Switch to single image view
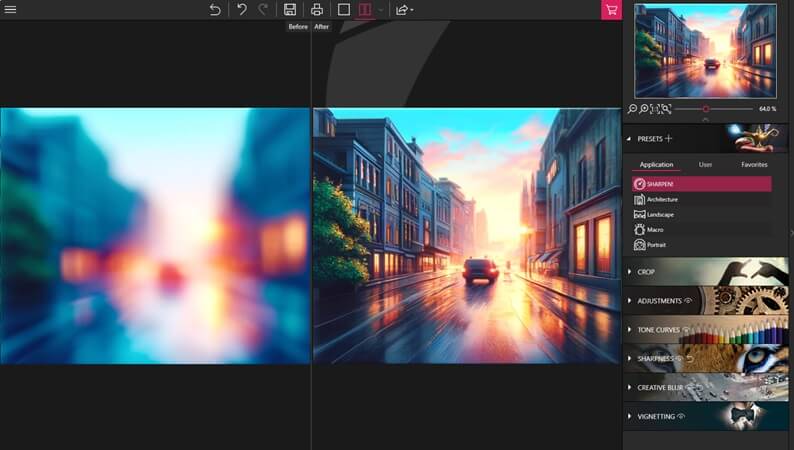 tap(344, 10)
